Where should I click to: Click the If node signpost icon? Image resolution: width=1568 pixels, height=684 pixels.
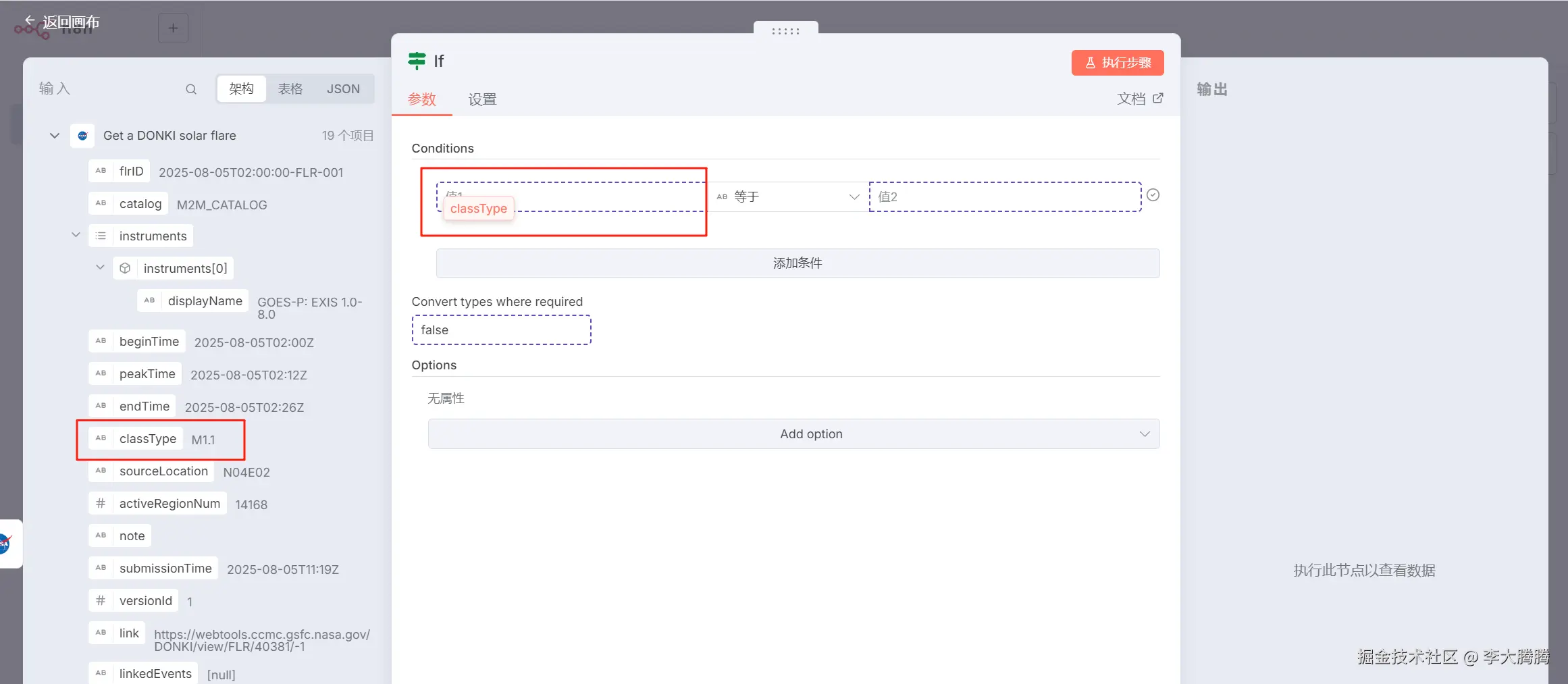[417, 61]
